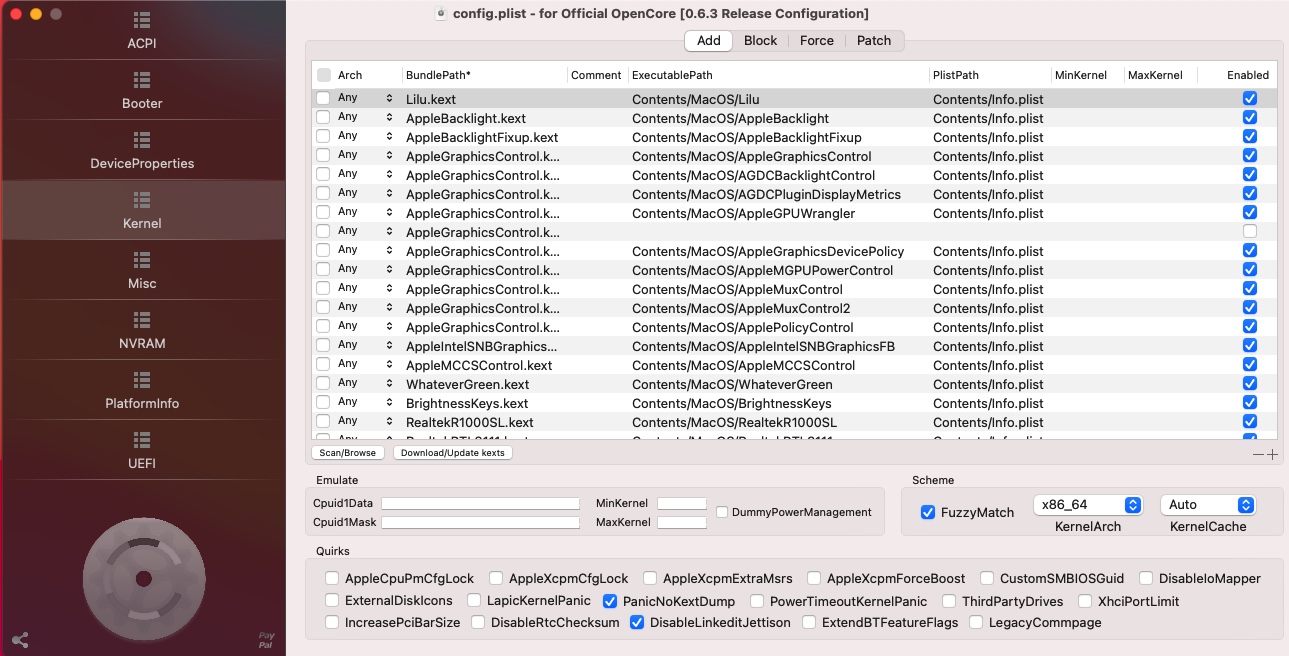
Task: Uncheck Enabled for WhateverGreen.kext
Action: [x=1250, y=384]
